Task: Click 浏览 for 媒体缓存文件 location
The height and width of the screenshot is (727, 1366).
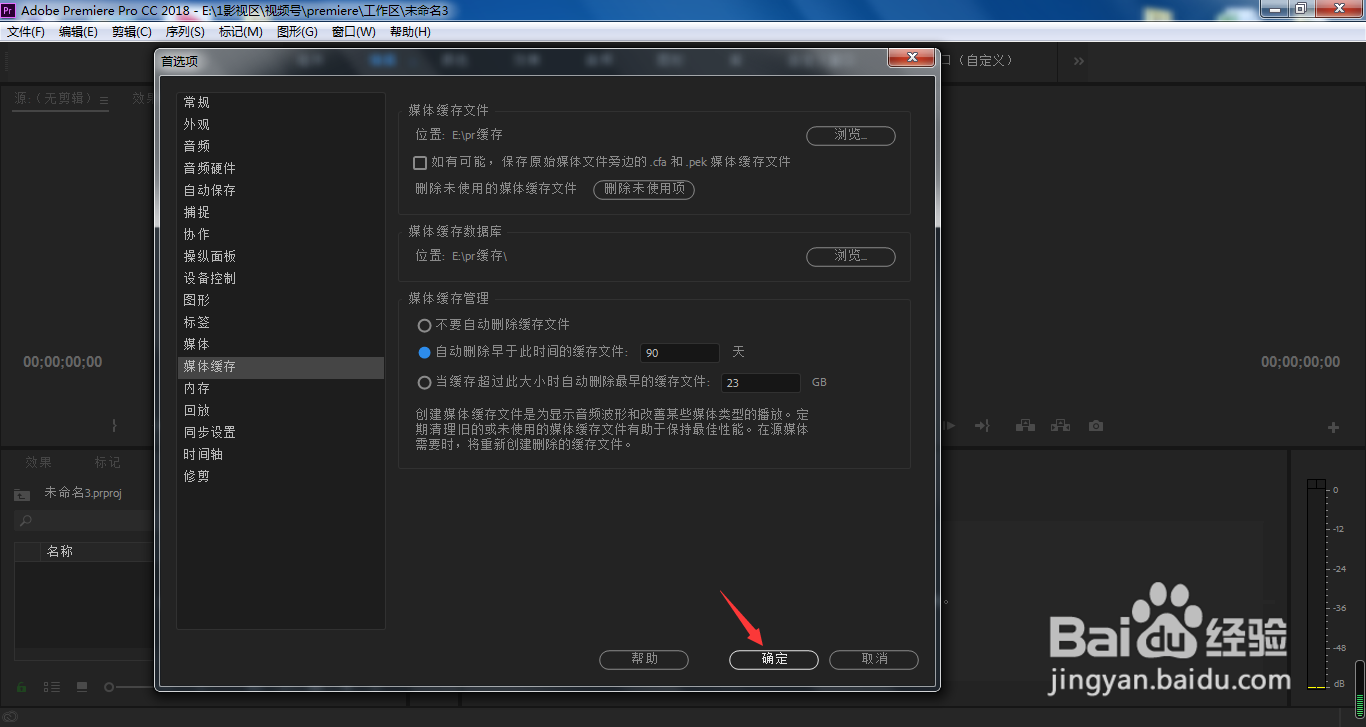Action: [x=851, y=135]
